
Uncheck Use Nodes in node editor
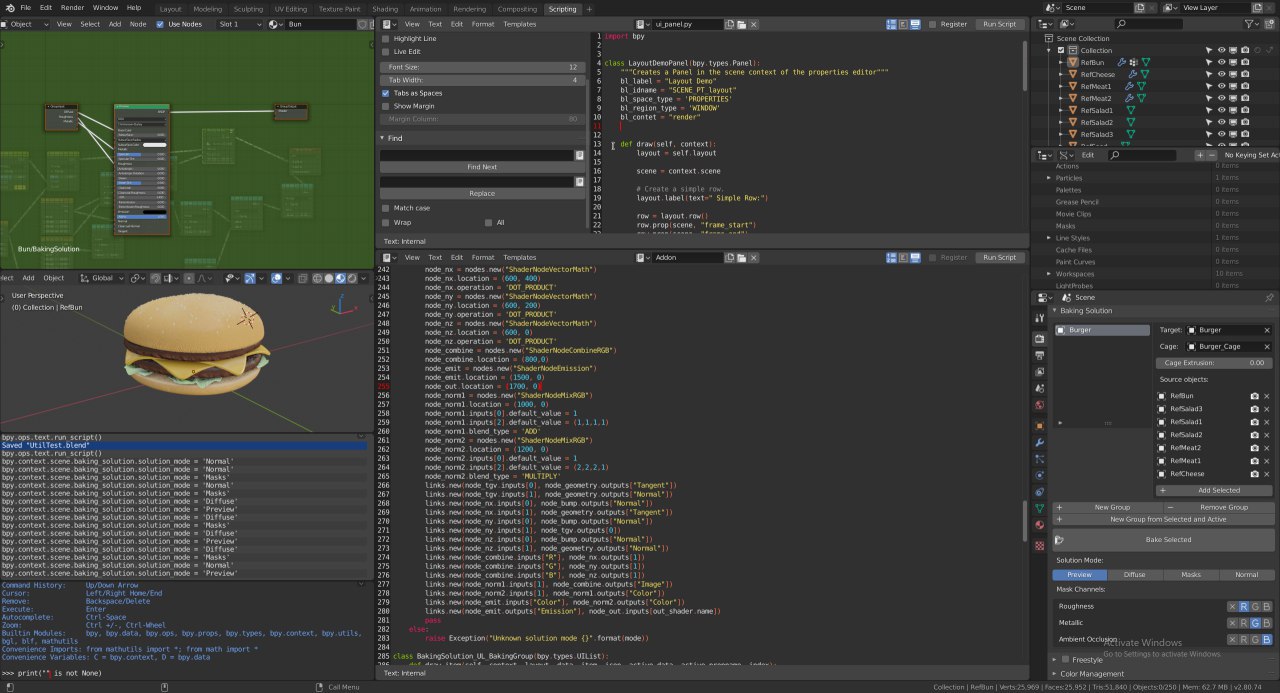coord(160,24)
